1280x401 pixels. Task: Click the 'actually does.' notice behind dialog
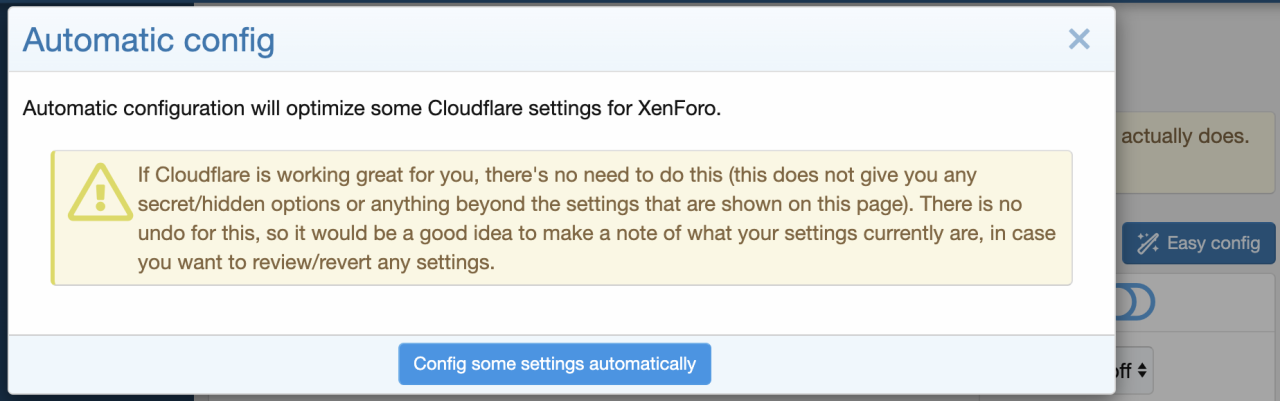(x=1184, y=136)
